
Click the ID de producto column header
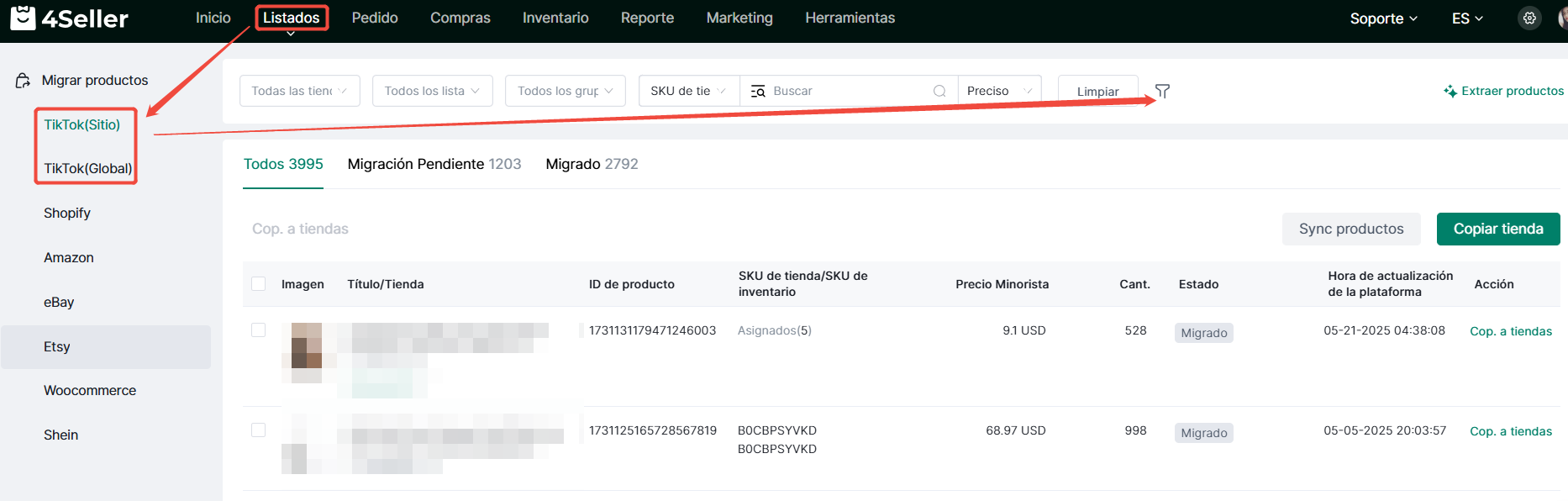pos(632,284)
